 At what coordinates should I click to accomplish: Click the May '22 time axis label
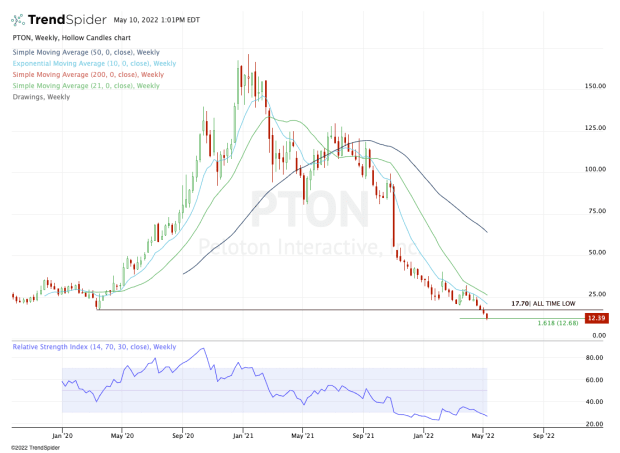click(x=483, y=436)
